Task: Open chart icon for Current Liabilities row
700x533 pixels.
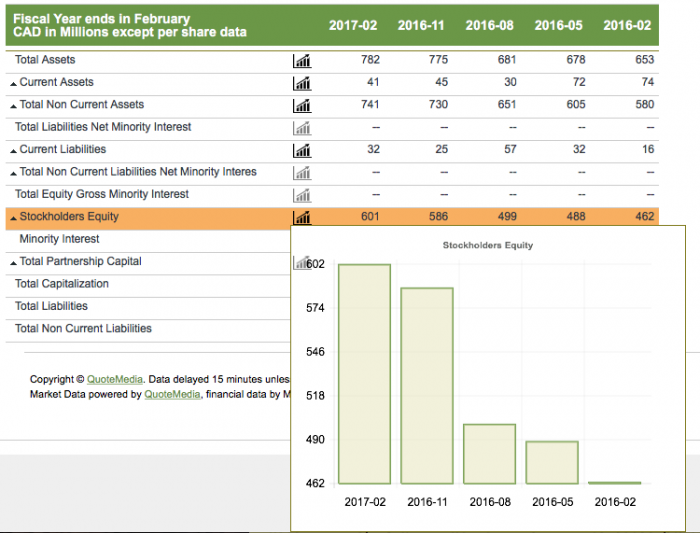Action: [x=301, y=150]
